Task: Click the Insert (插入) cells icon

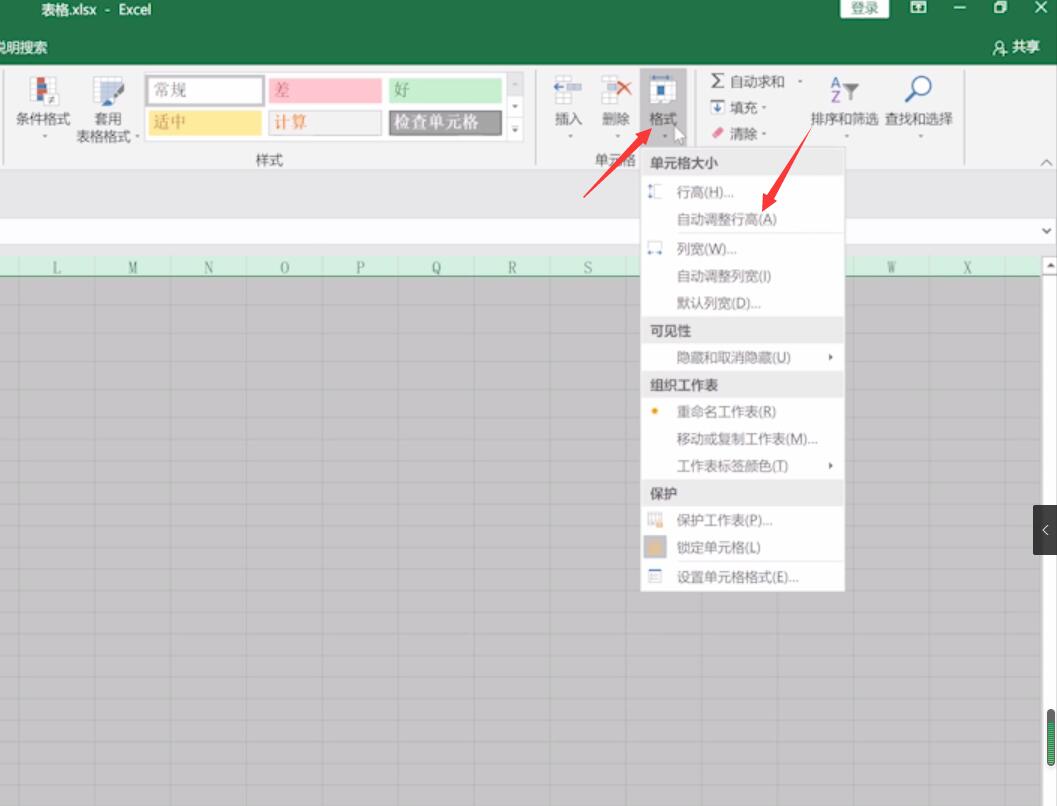Action: coord(568,91)
